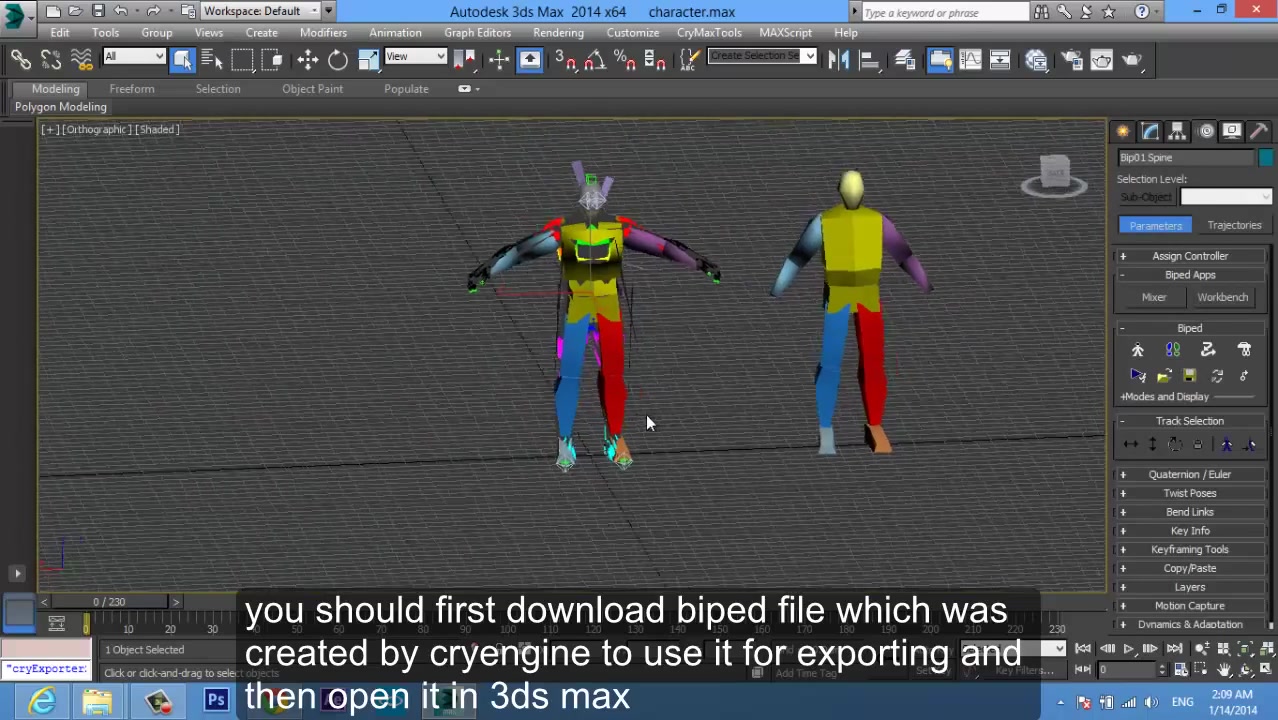The image size is (1278, 720).
Task: Activate Footstep Mode
Action: tap(1173, 349)
